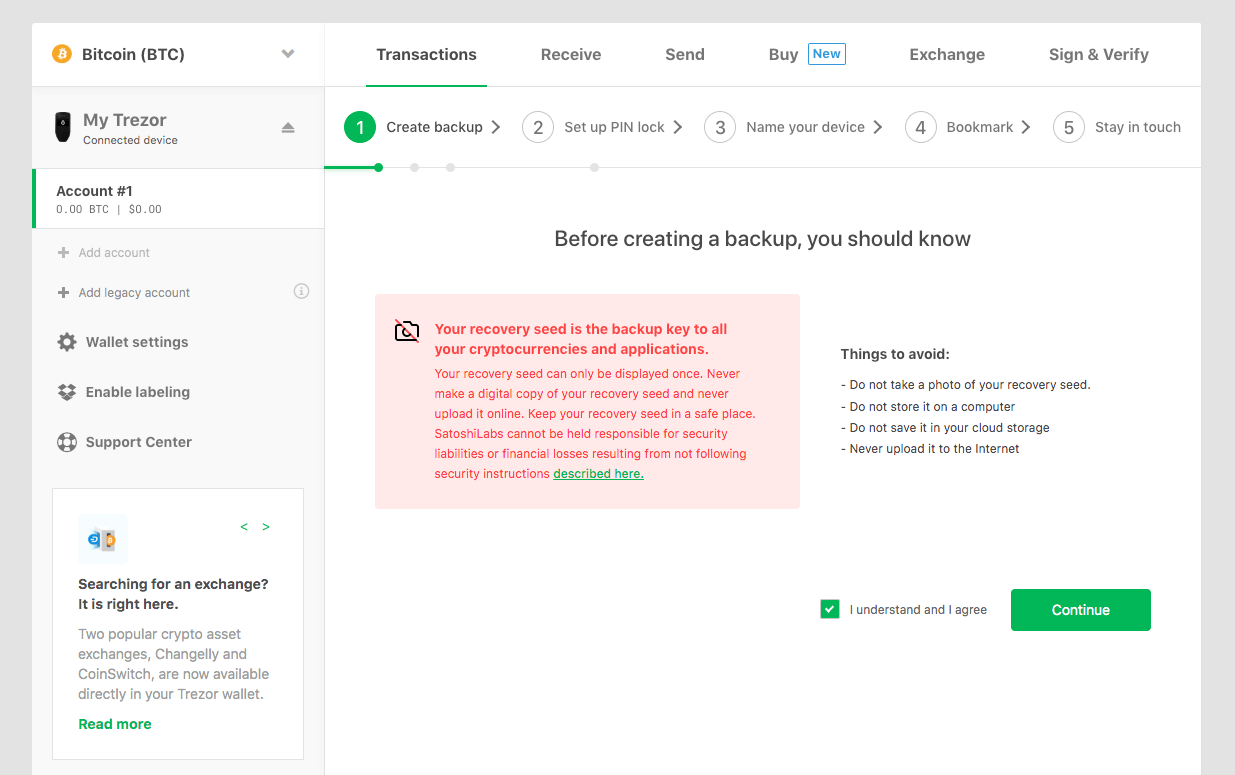Click chevron after Bookmark step
The height and width of the screenshot is (775, 1235).
click(1026, 127)
